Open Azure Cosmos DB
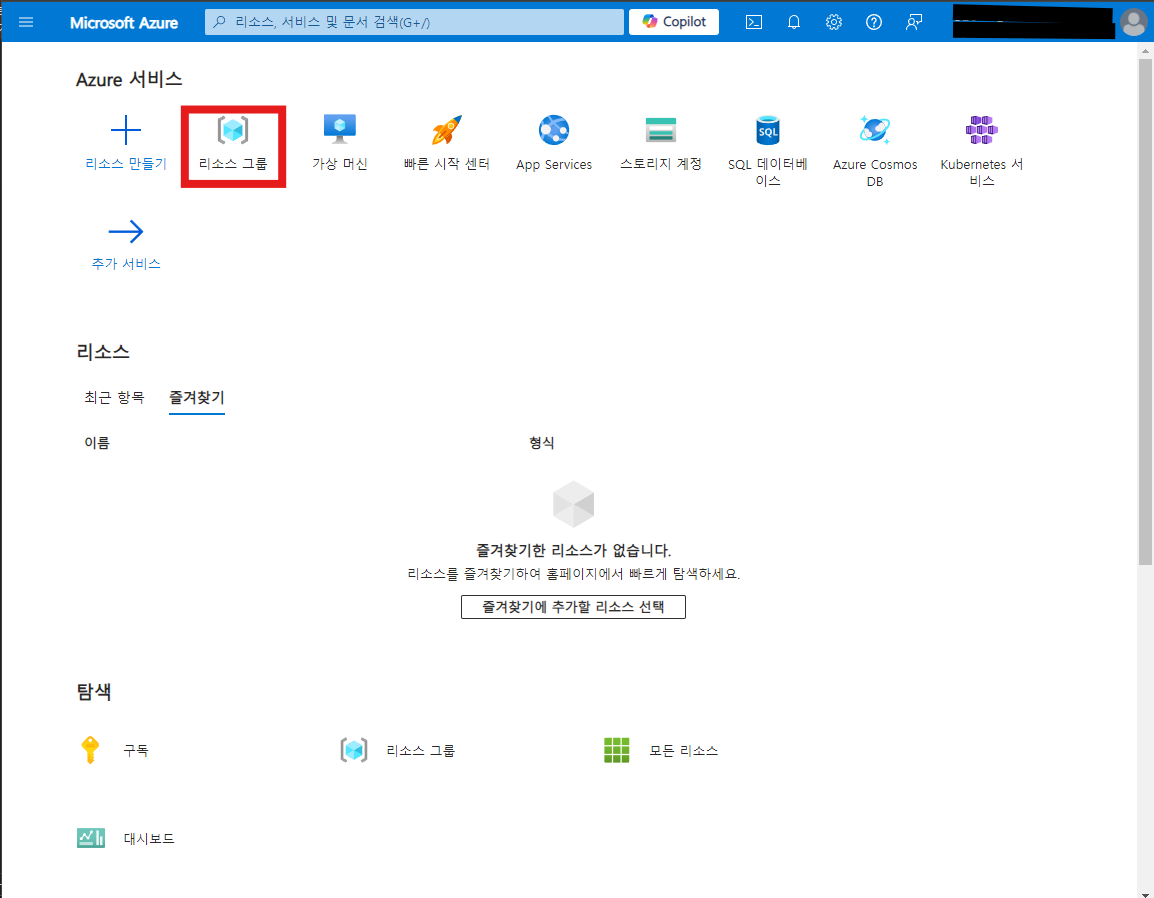1154x898 pixels. (875, 151)
